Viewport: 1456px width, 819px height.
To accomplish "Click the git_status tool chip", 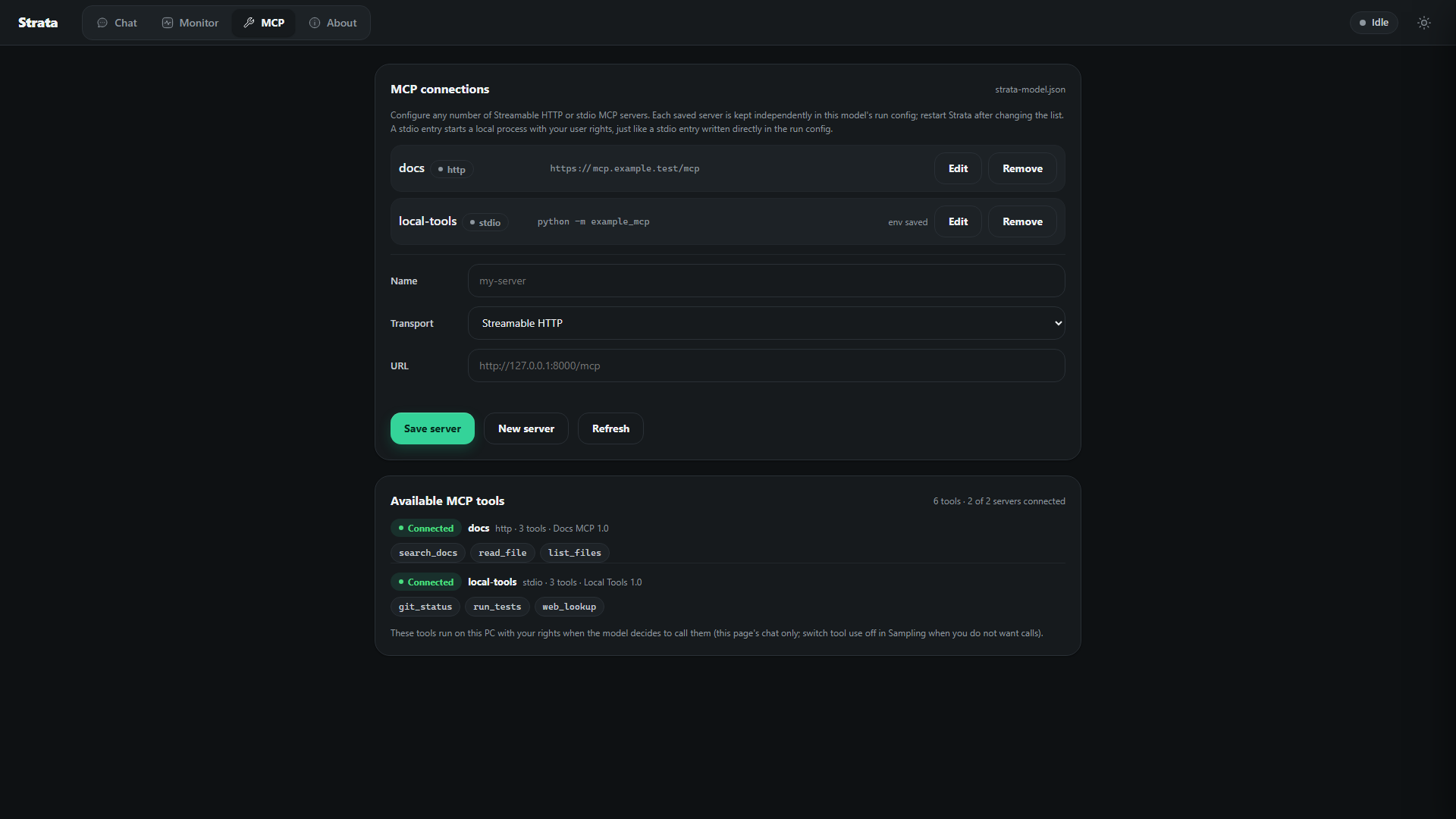I will click(425, 607).
